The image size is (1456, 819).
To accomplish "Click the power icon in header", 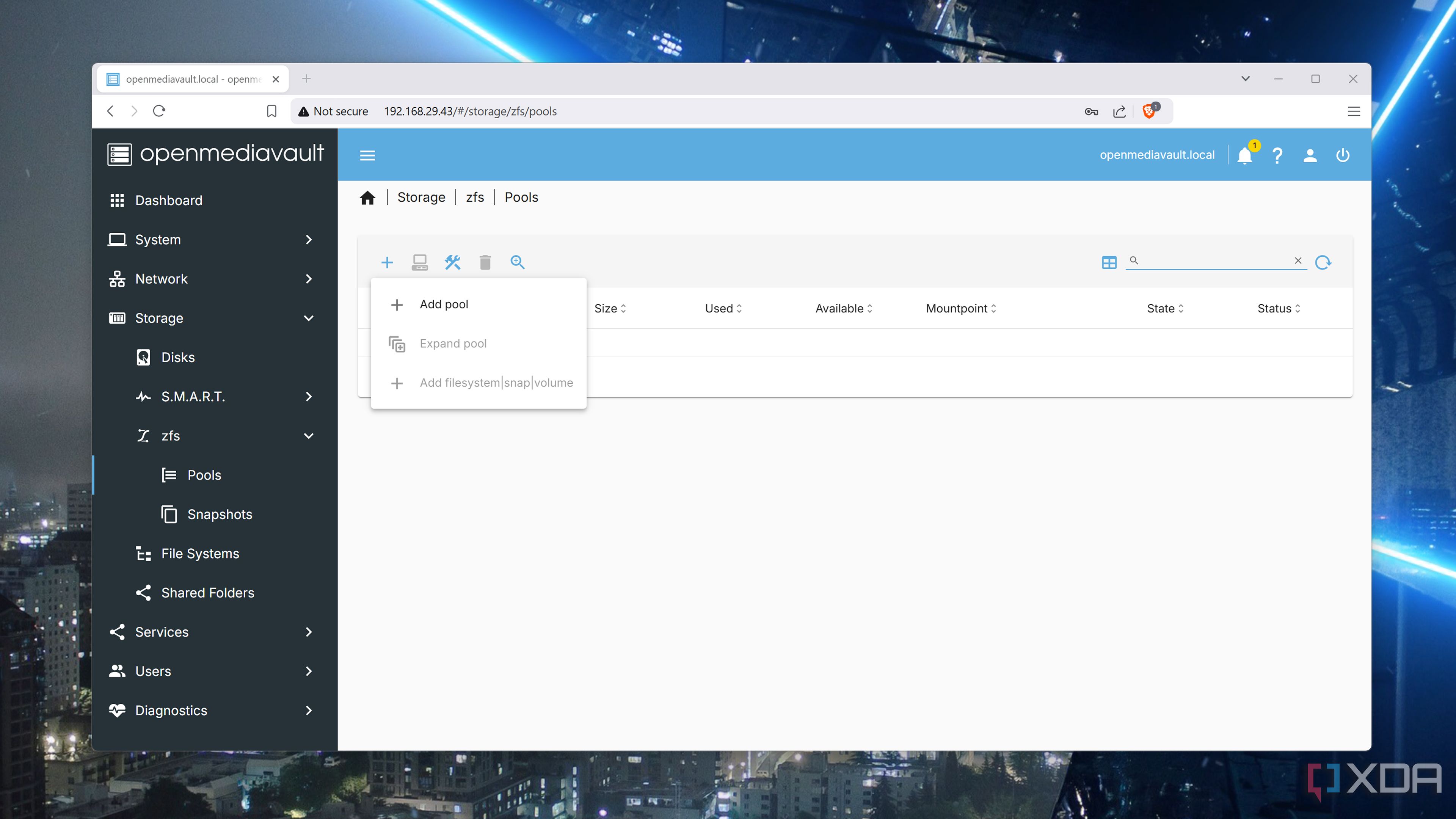I will (x=1343, y=155).
